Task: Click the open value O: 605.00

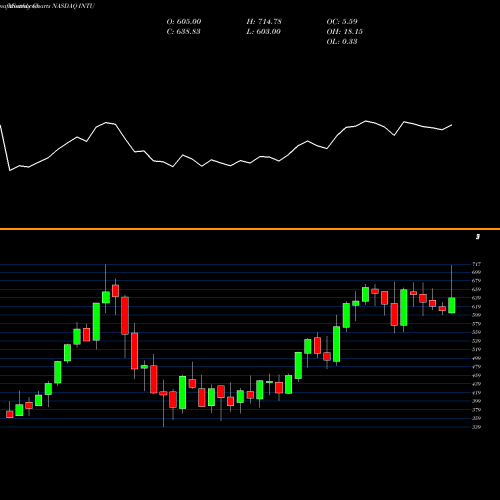Action: click(x=184, y=22)
